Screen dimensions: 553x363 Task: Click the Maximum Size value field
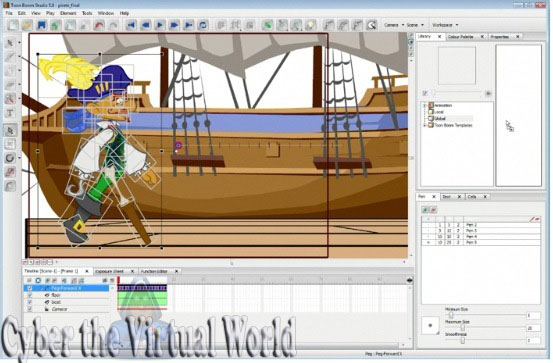[533, 328]
